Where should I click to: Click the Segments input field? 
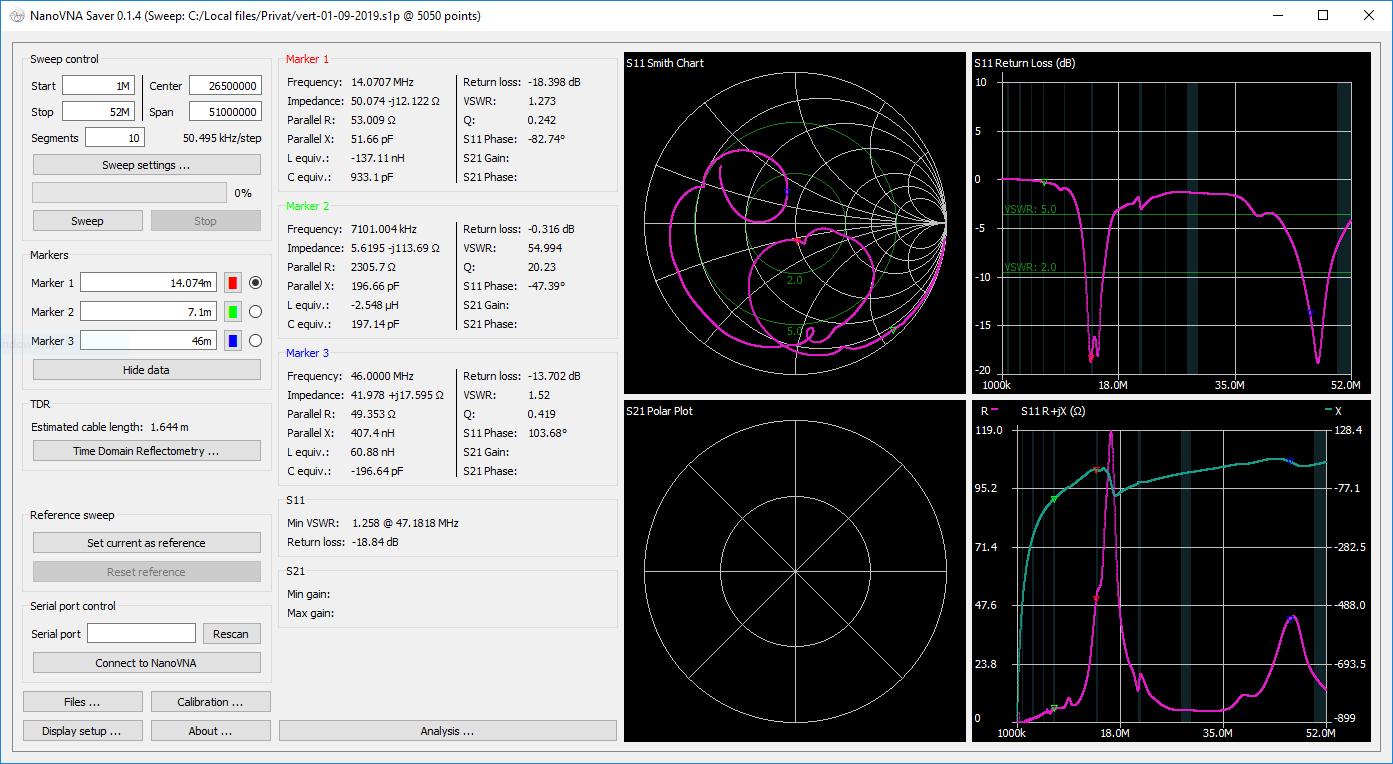(x=114, y=138)
